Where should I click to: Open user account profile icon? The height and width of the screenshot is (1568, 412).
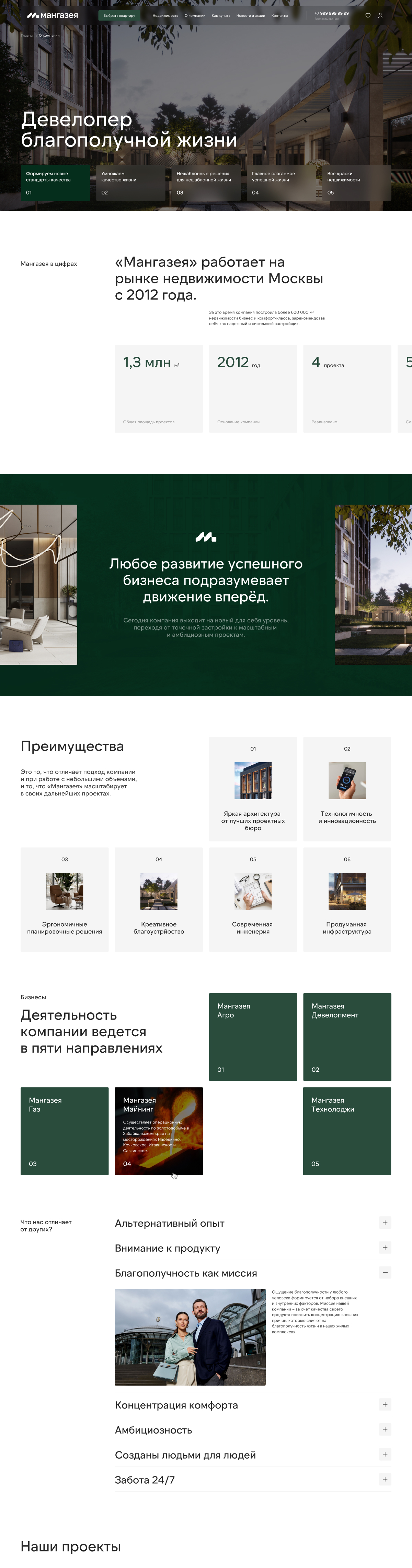click(x=380, y=15)
